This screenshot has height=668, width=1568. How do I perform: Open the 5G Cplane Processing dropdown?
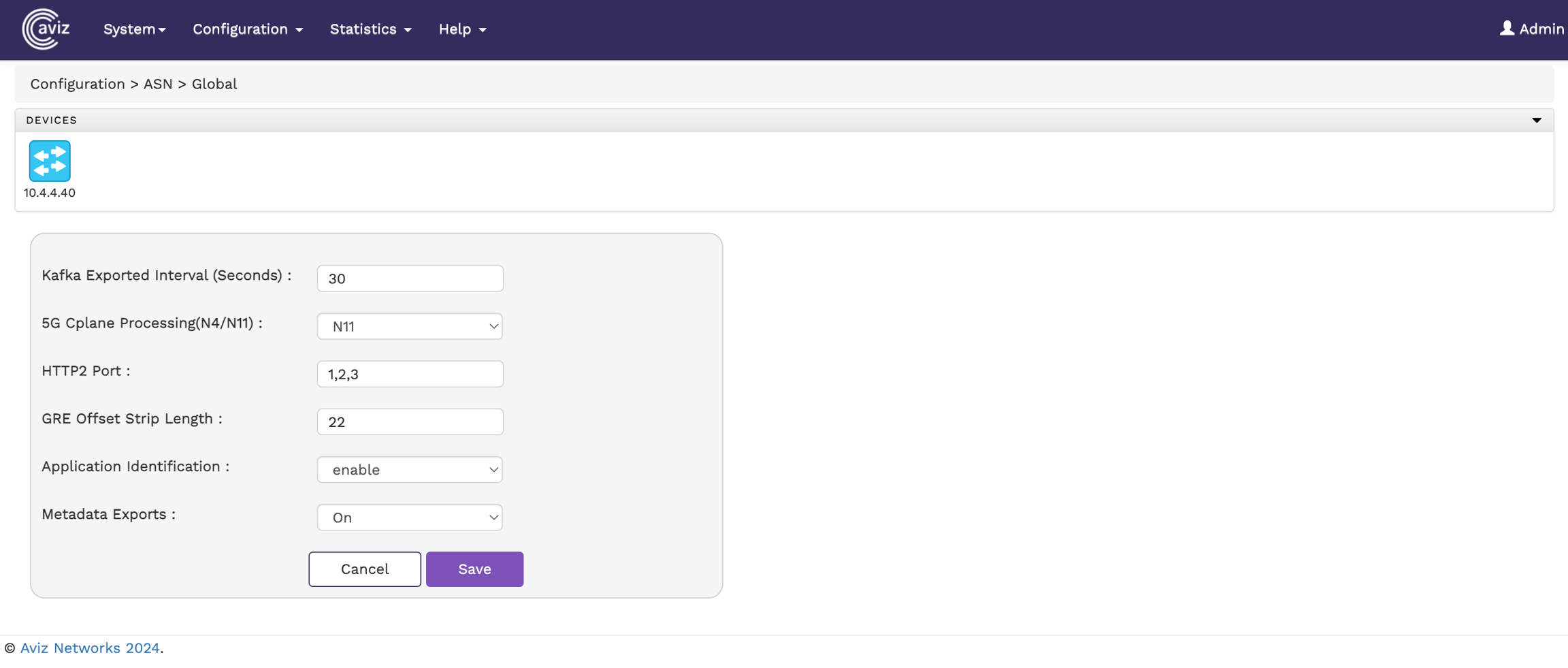410,326
